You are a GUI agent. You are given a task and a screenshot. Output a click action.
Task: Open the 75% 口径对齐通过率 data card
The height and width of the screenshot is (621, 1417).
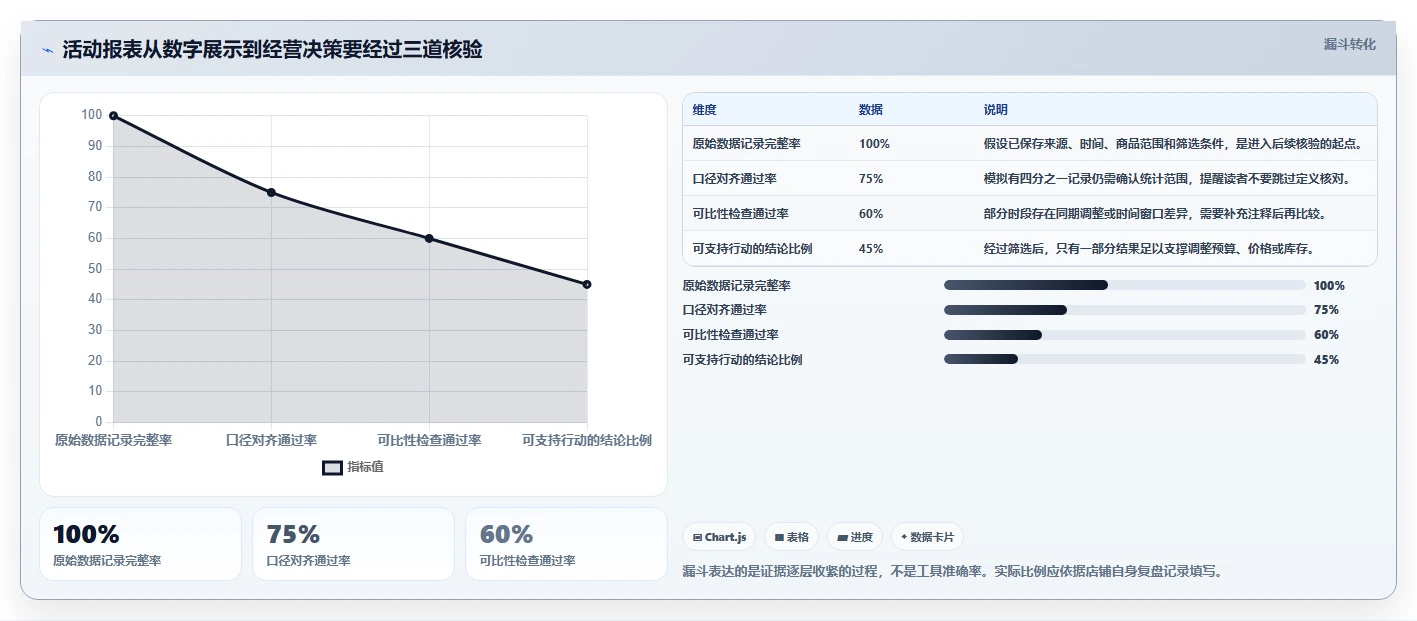pyautogui.click(x=353, y=544)
